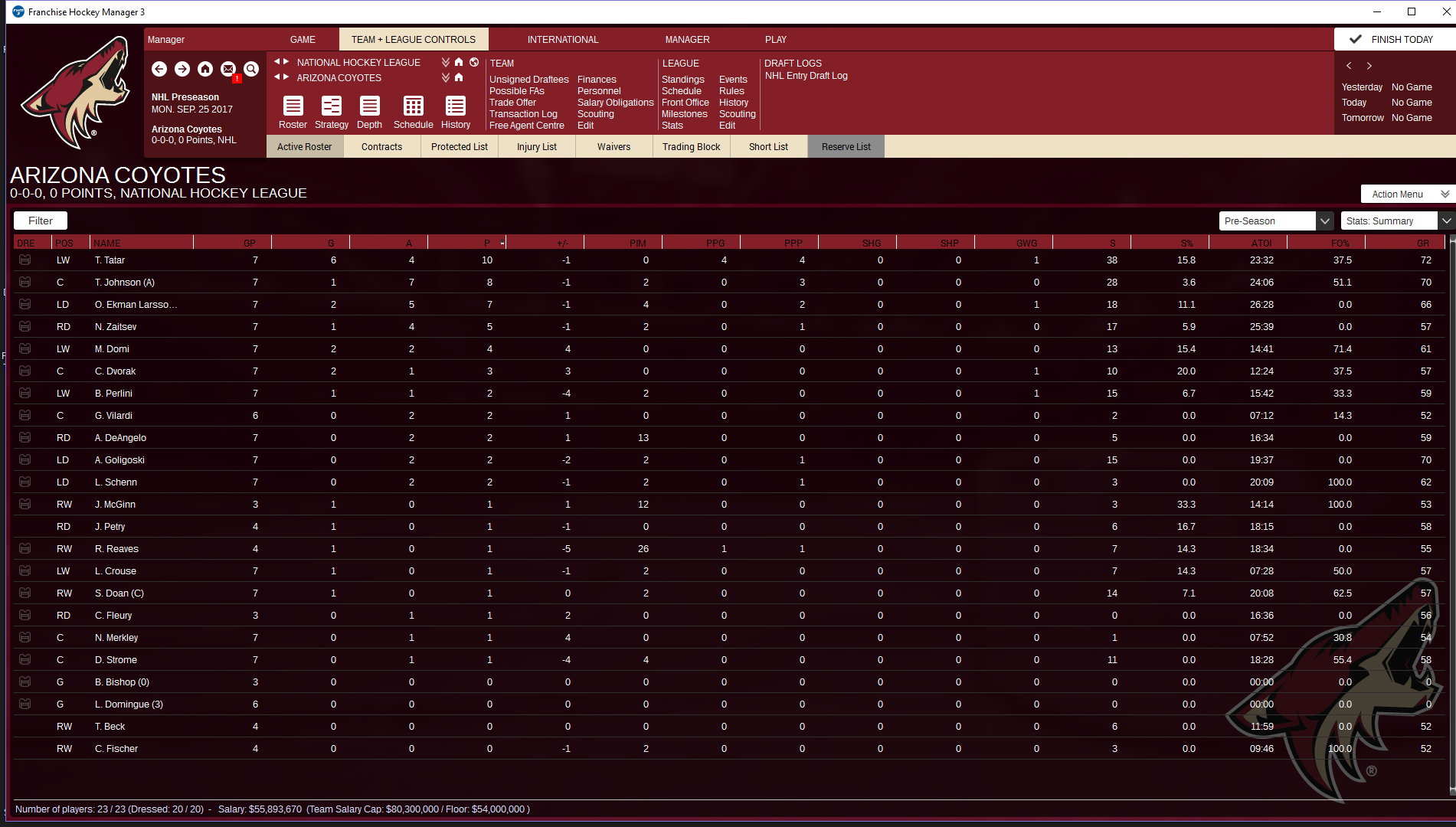Switch to the Contracts tab
The height and width of the screenshot is (827, 1456).
(381, 147)
